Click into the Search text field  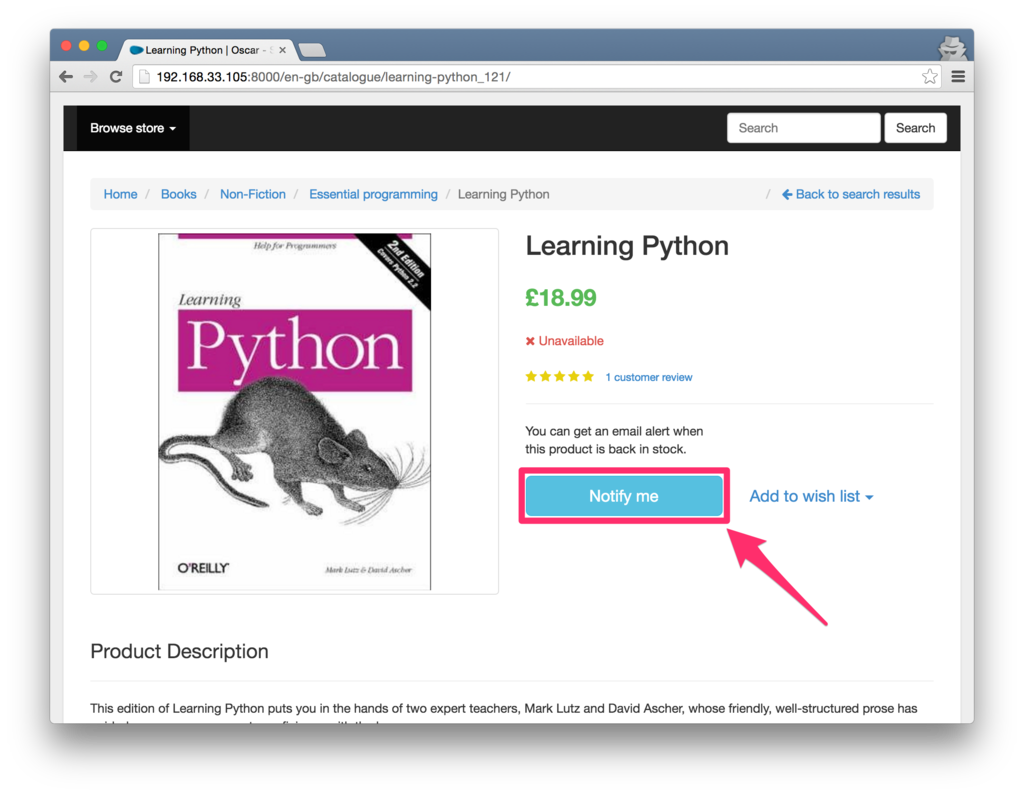point(803,128)
